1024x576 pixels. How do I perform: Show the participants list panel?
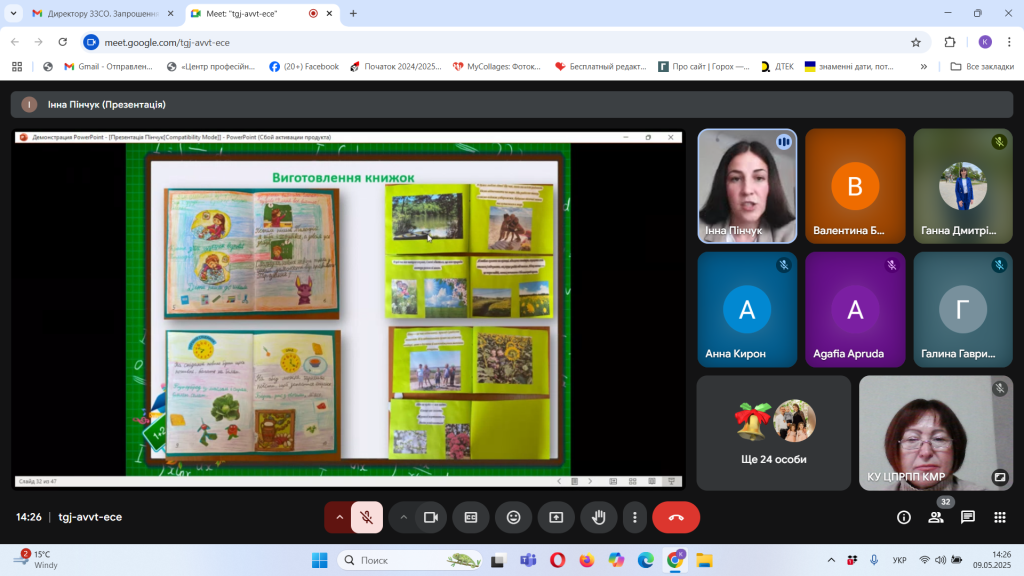tap(936, 517)
